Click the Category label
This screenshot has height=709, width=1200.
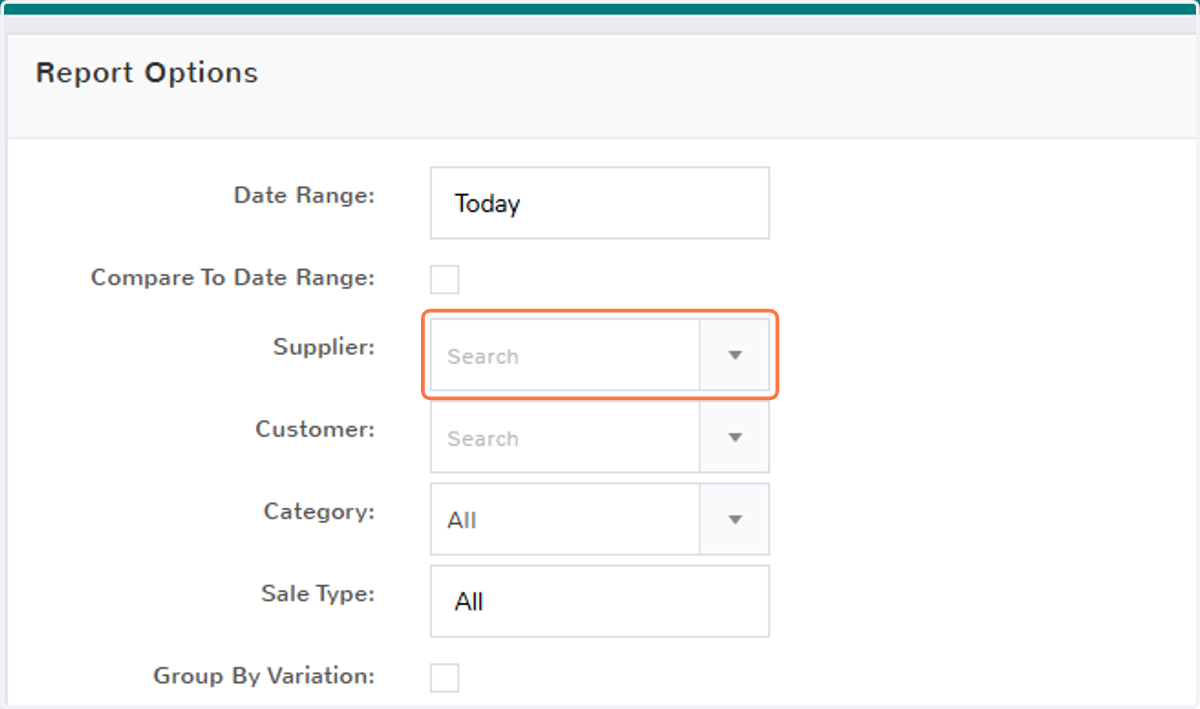(x=319, y=511)
